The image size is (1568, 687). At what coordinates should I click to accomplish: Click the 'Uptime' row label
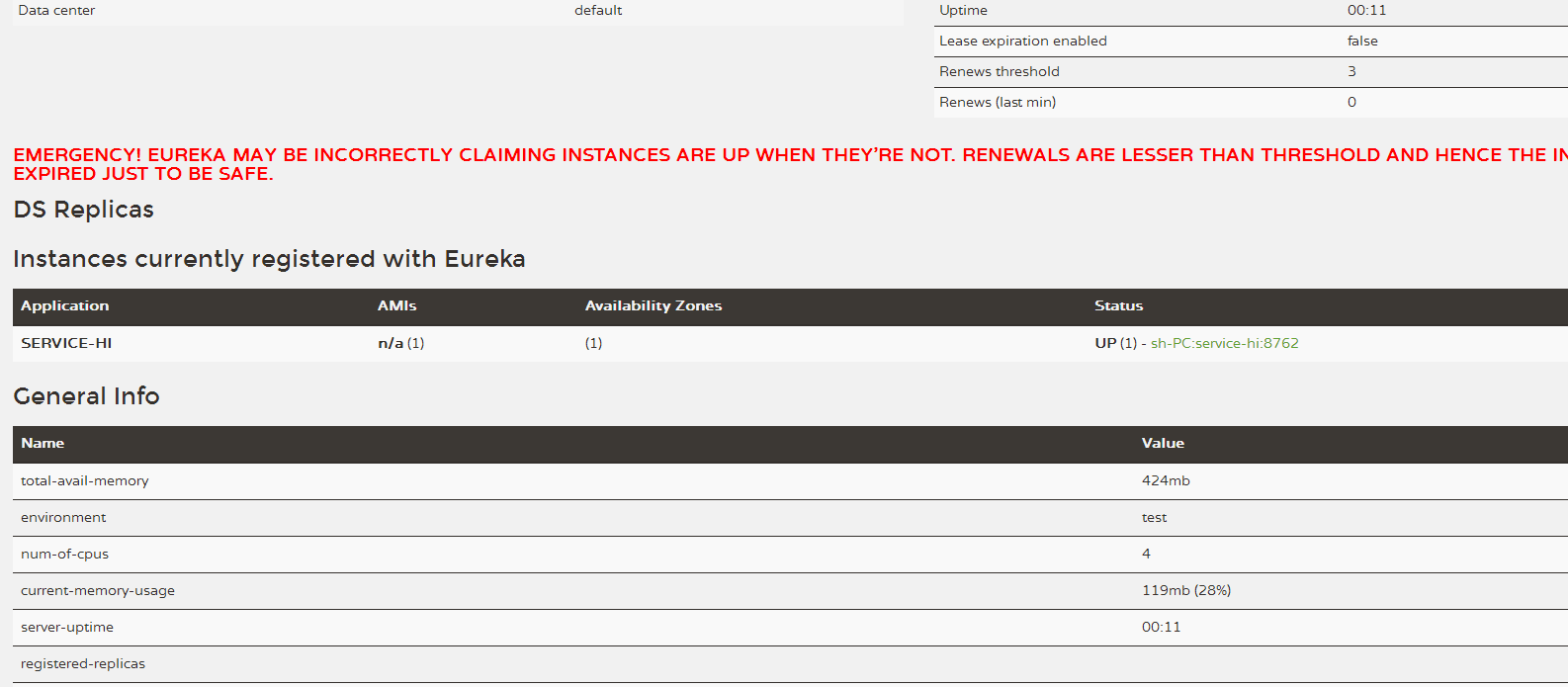click(x=963, y=10)
